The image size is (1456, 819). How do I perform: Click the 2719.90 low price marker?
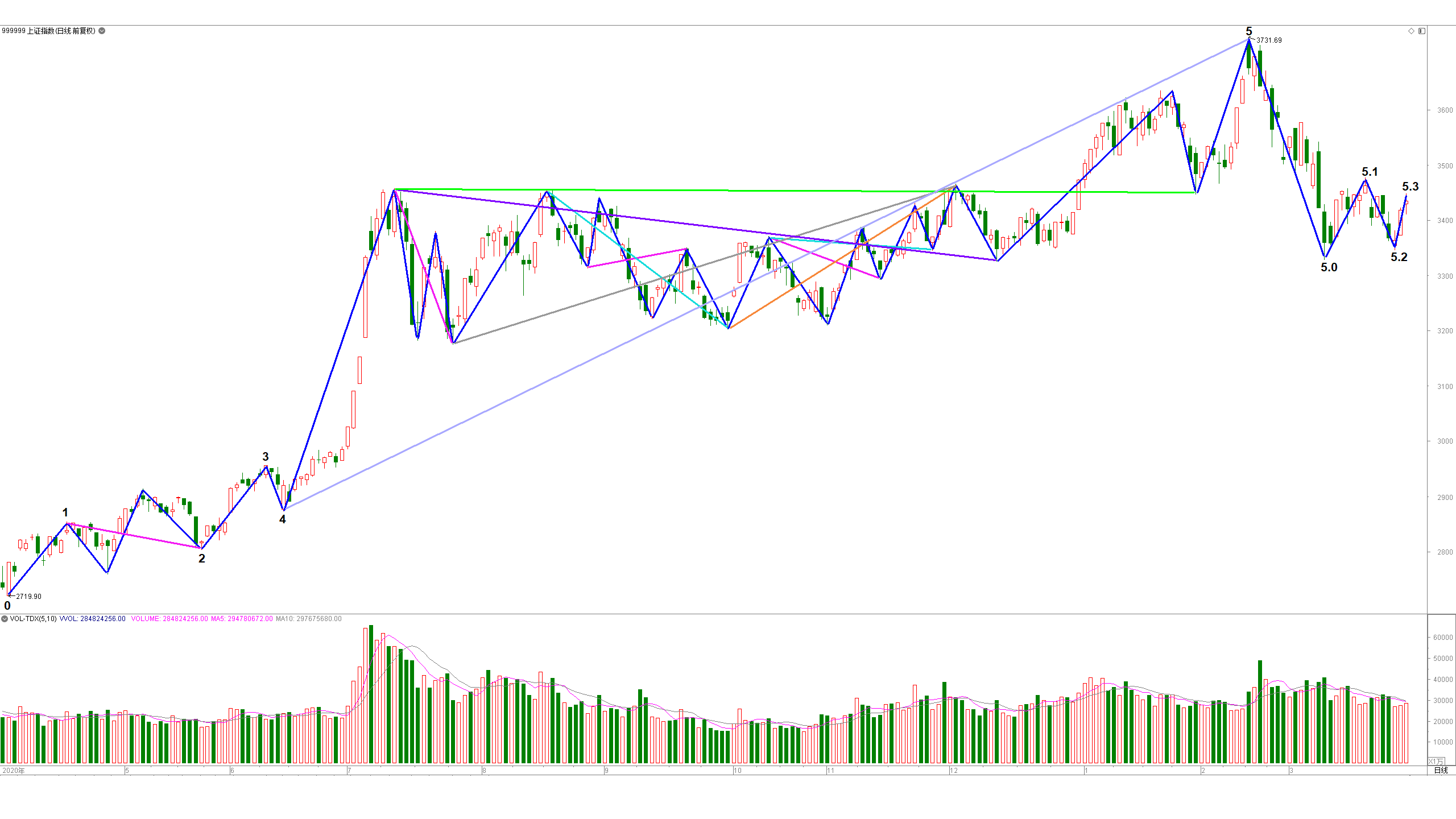(x=28, y=597)
